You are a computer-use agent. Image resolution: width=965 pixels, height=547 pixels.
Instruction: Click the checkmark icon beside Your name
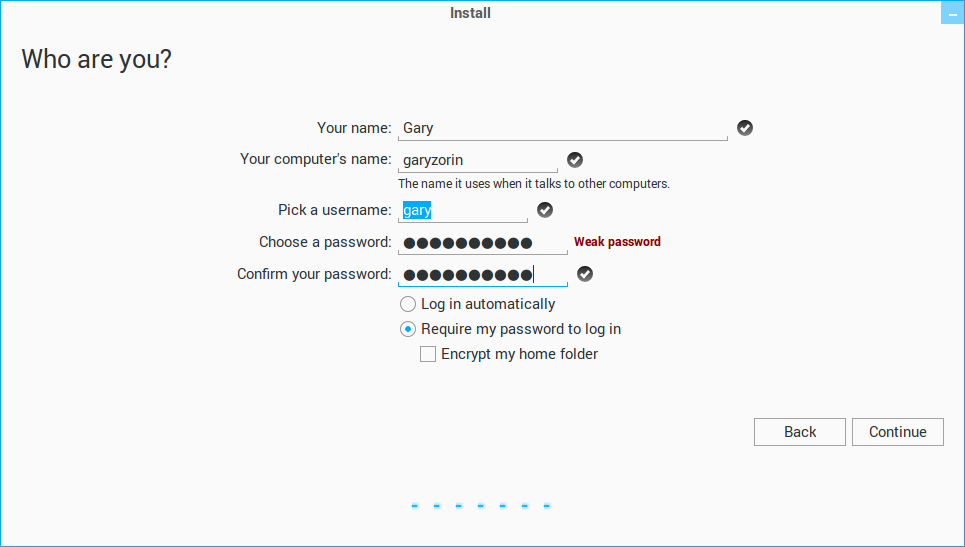pos(745,128)
